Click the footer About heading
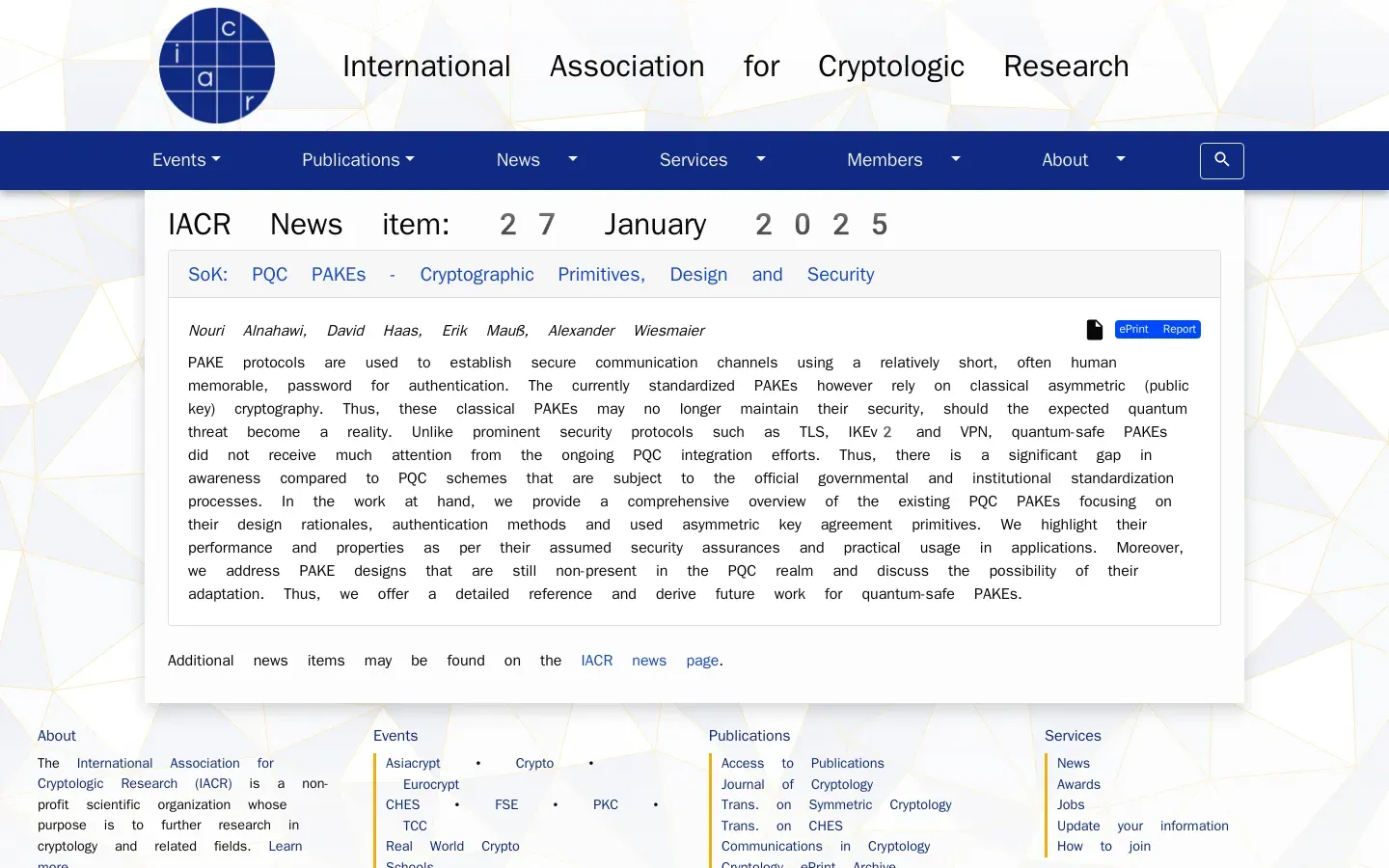The height and width of the screenshot is (868, 1389). [x=57, y=736]
